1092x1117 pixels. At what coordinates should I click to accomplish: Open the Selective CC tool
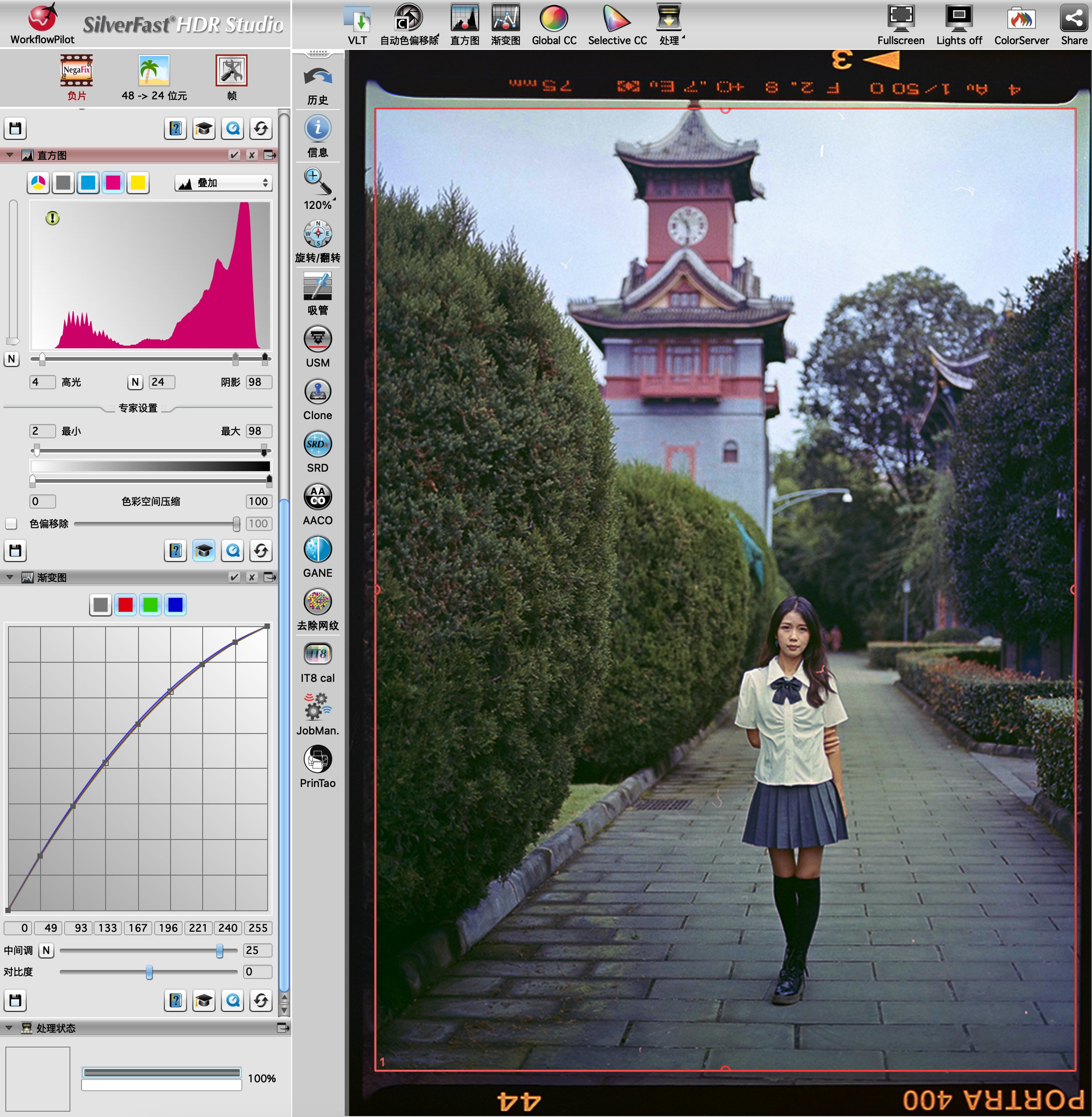coord(616,20)
